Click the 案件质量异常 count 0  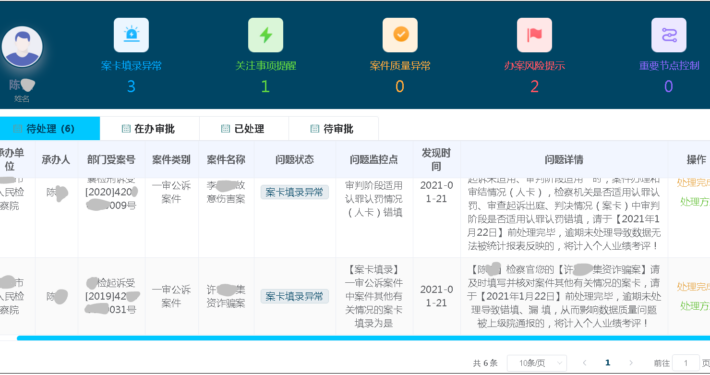[x=400, y=86]
